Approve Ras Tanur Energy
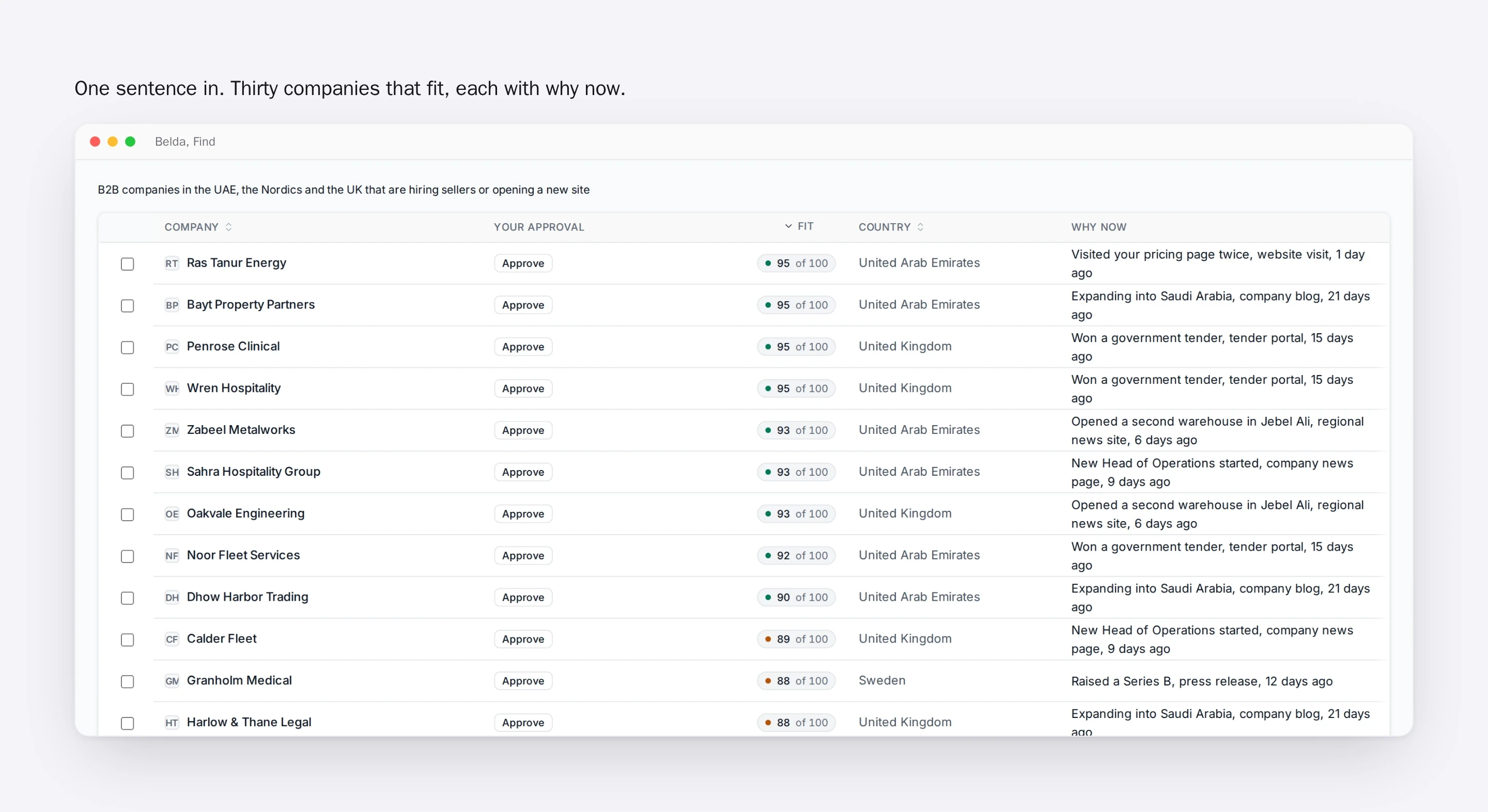The height and width of the screenshot is (812, 1488). [x=523, y=263]
